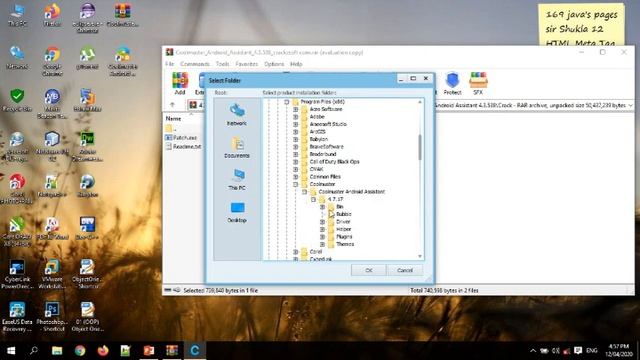Click scroll-down arrow of folder tree

click(x=420, y=256)
